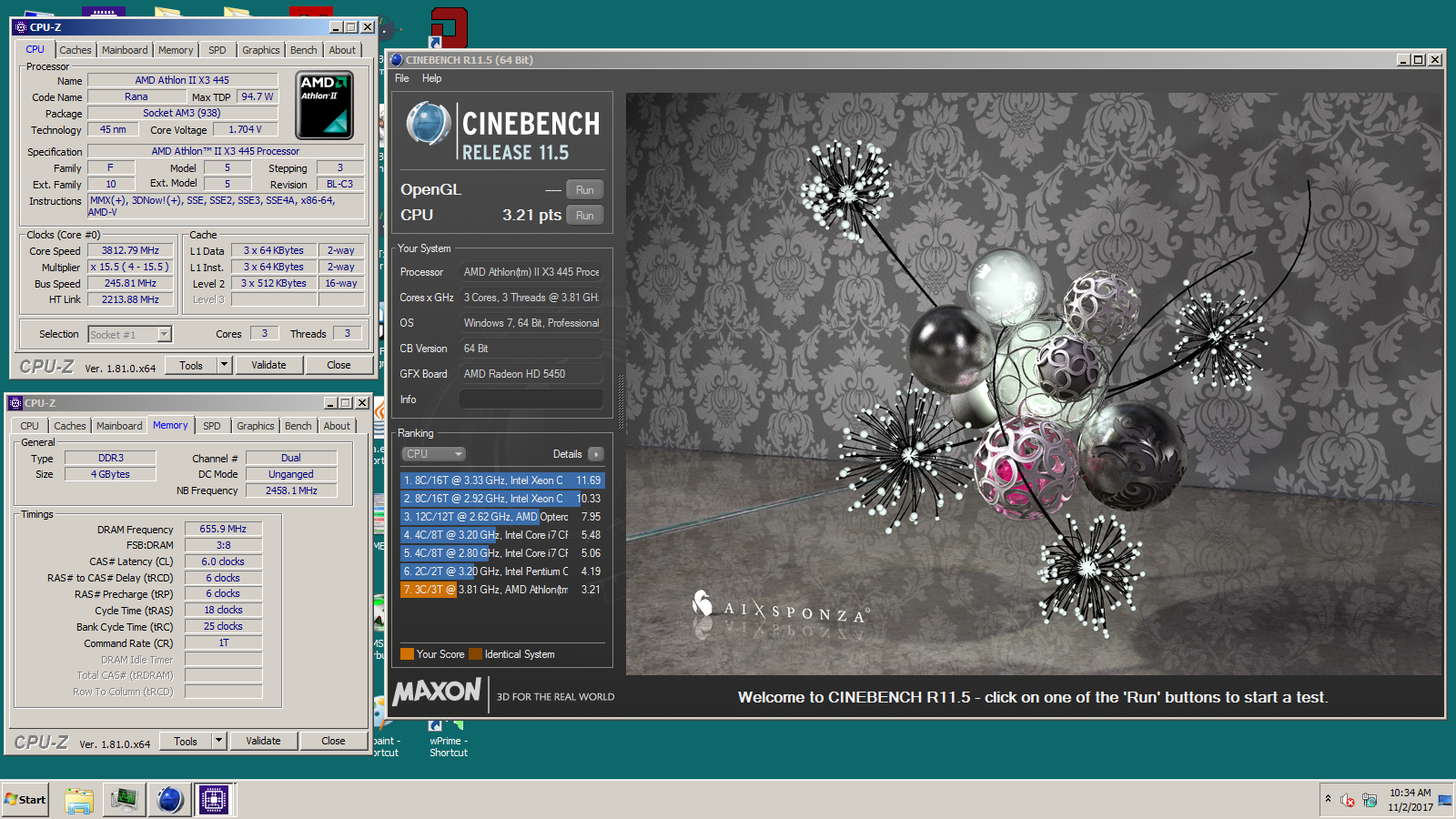The width and height of the screenshot is (1456, 819).
Task: Open About tab in top CPU-Z
Action: [x=343, y=50]
